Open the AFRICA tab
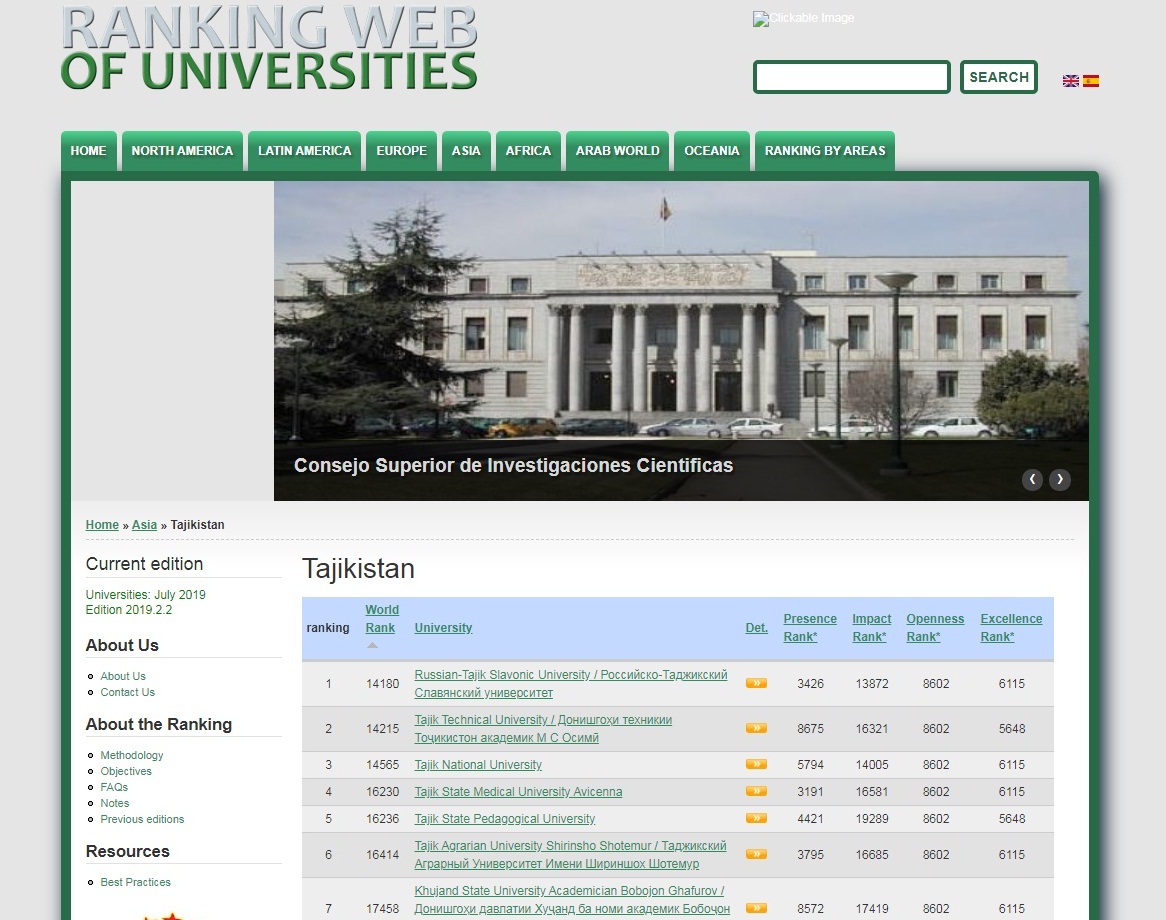 coord(528,151)
